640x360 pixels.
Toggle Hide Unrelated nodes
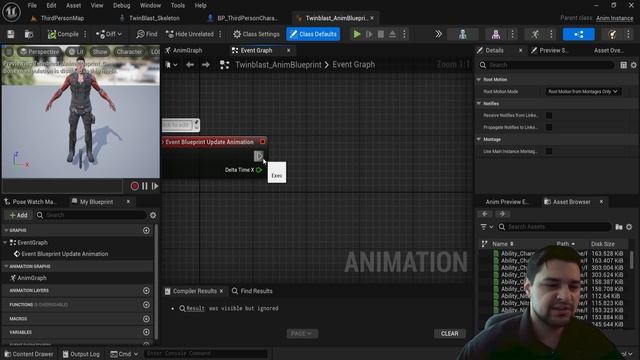[x=190, y=34]
